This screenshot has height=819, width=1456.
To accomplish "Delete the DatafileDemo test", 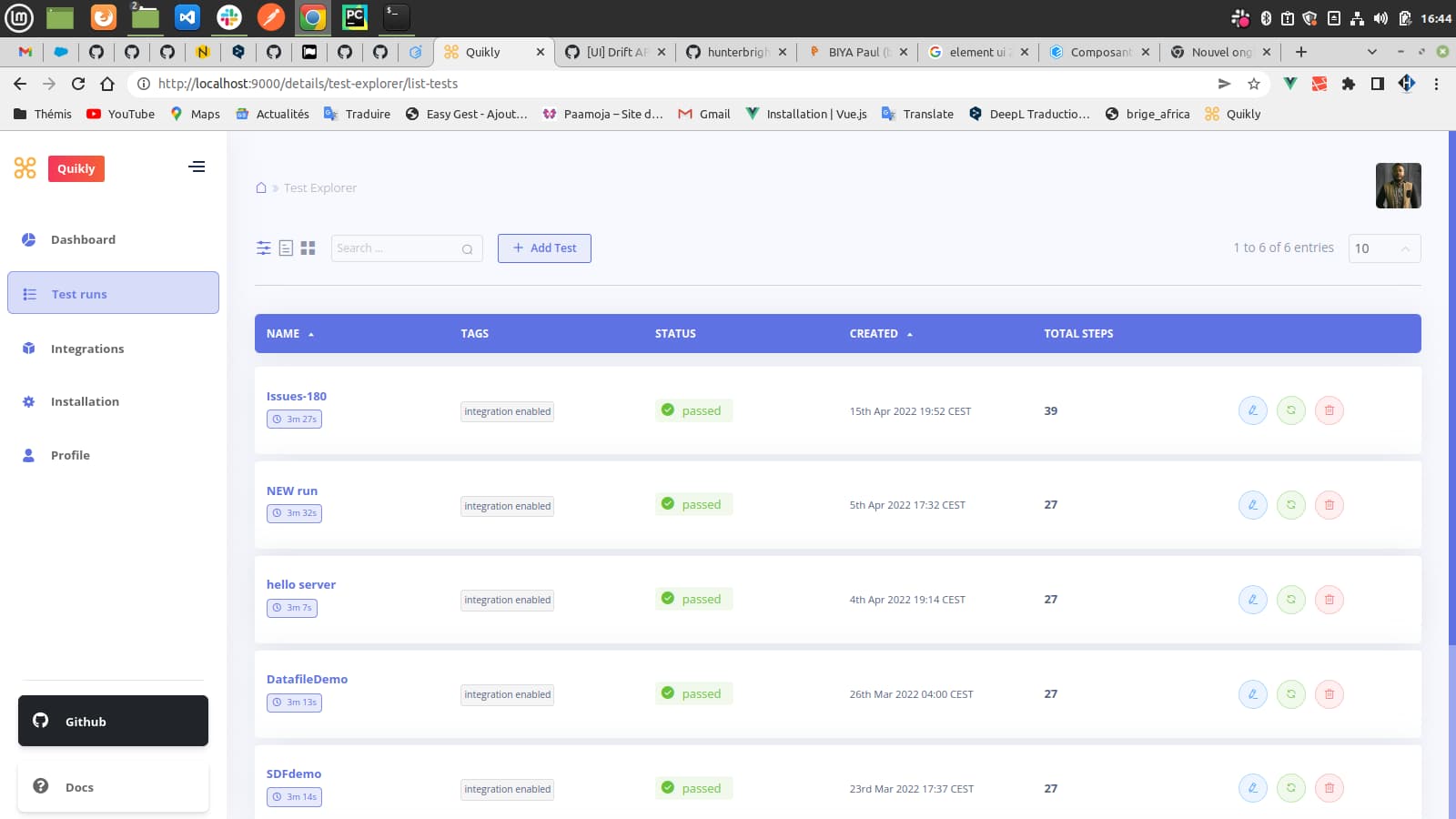I will 1329,694.
